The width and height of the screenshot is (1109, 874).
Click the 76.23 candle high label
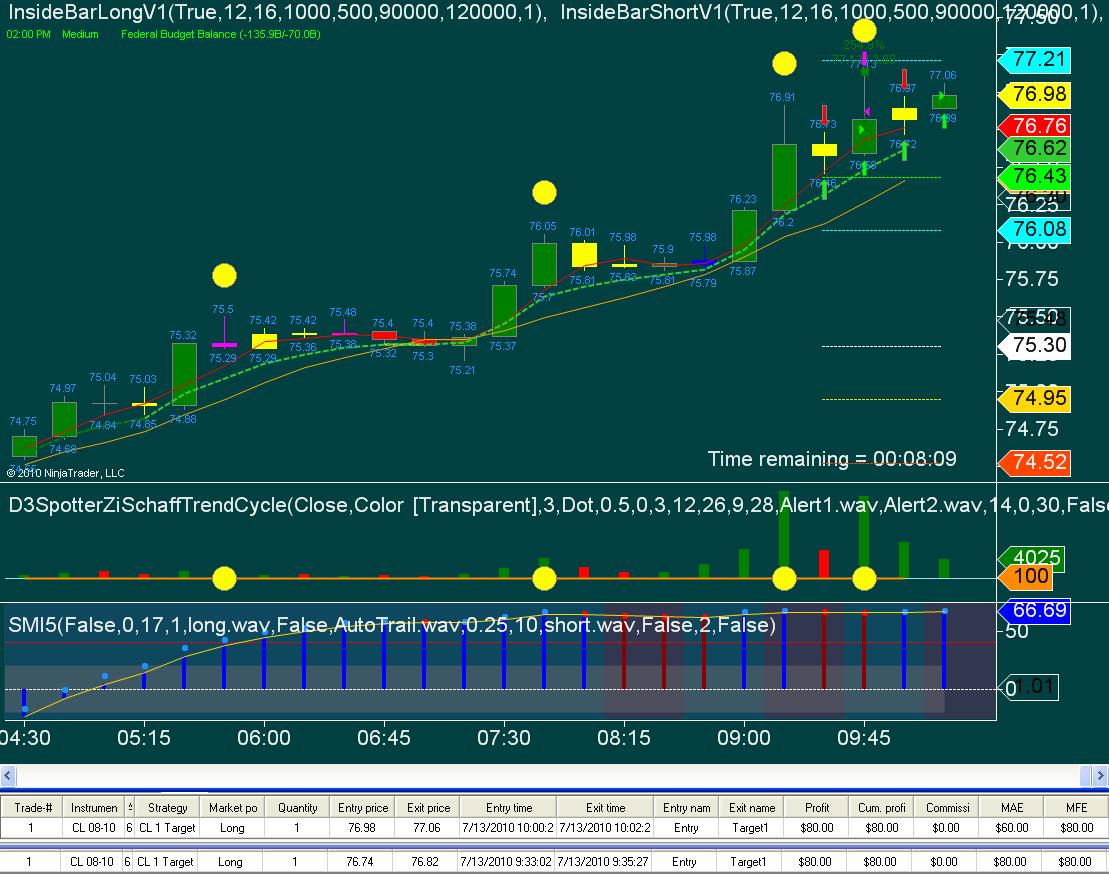(x=743, y=199)
